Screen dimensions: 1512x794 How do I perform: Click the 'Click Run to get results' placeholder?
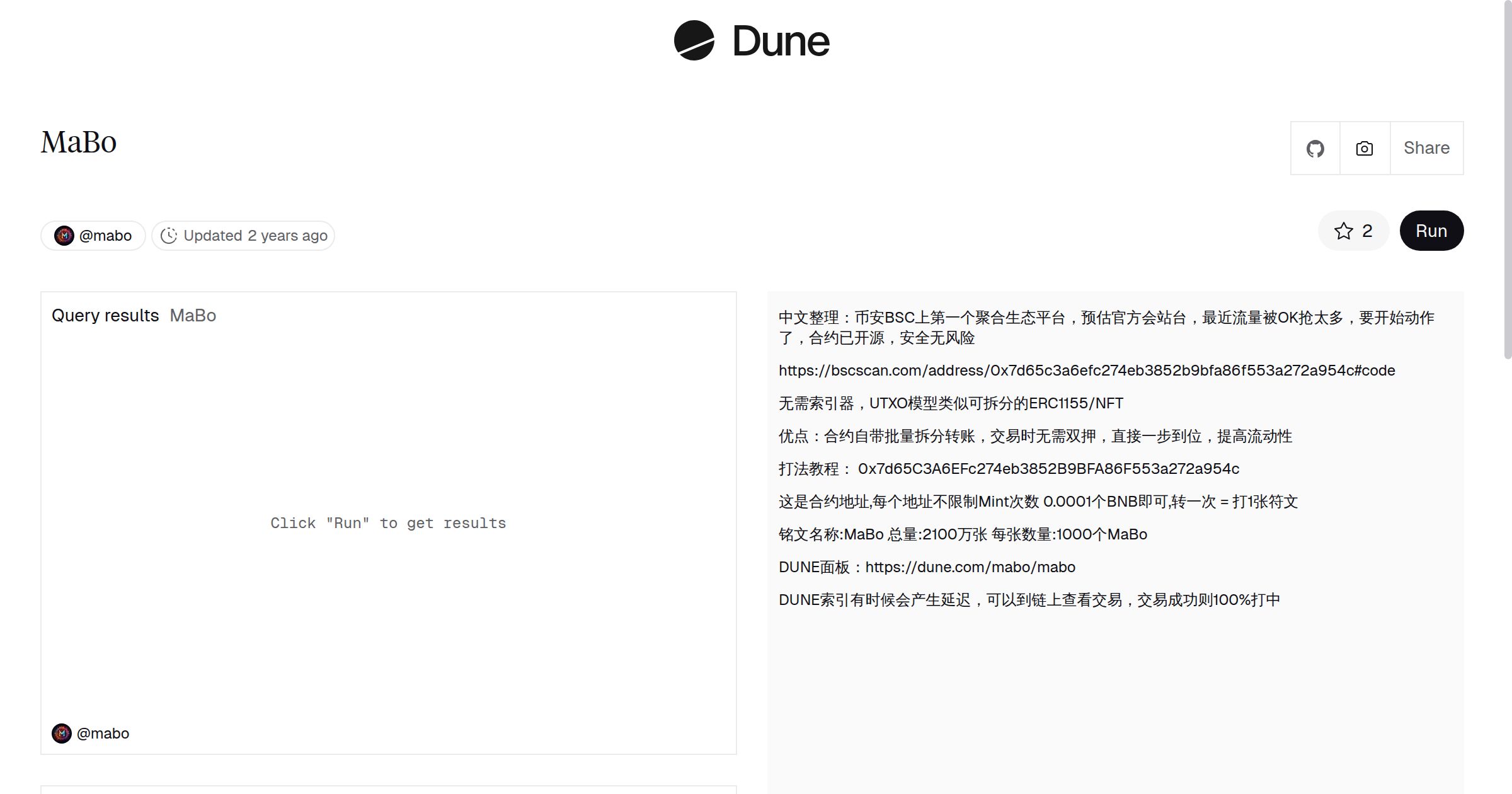point(388,523)
